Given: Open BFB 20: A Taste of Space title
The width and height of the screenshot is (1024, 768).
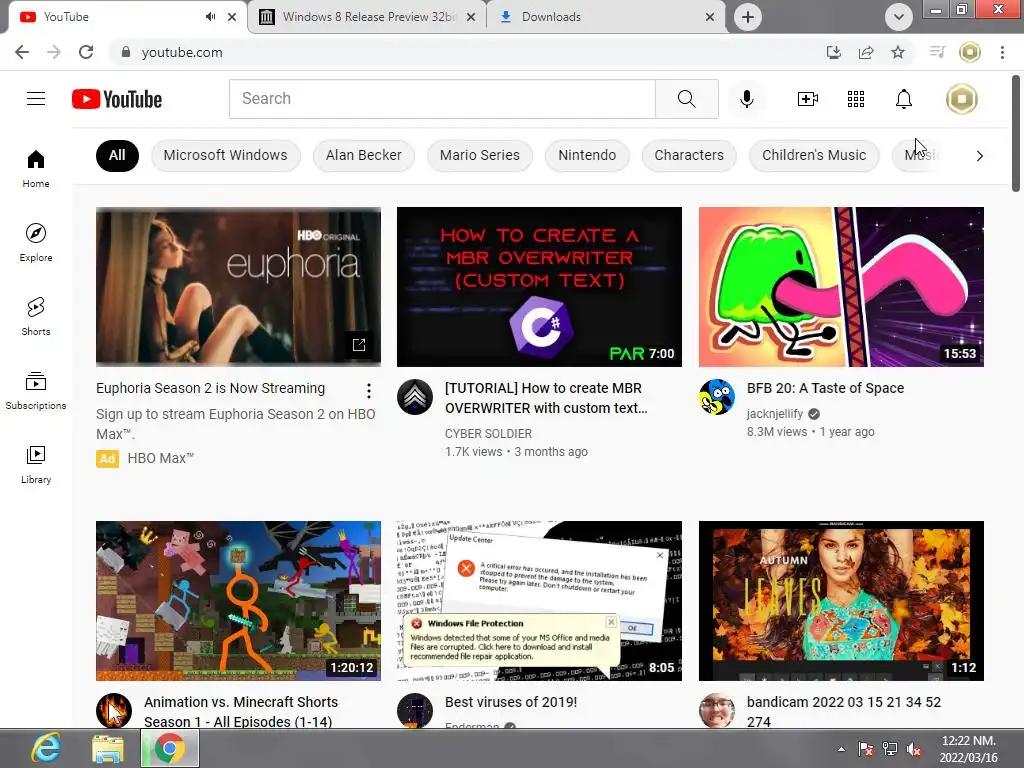Looking at the screenshot, I should pos(825,388).
